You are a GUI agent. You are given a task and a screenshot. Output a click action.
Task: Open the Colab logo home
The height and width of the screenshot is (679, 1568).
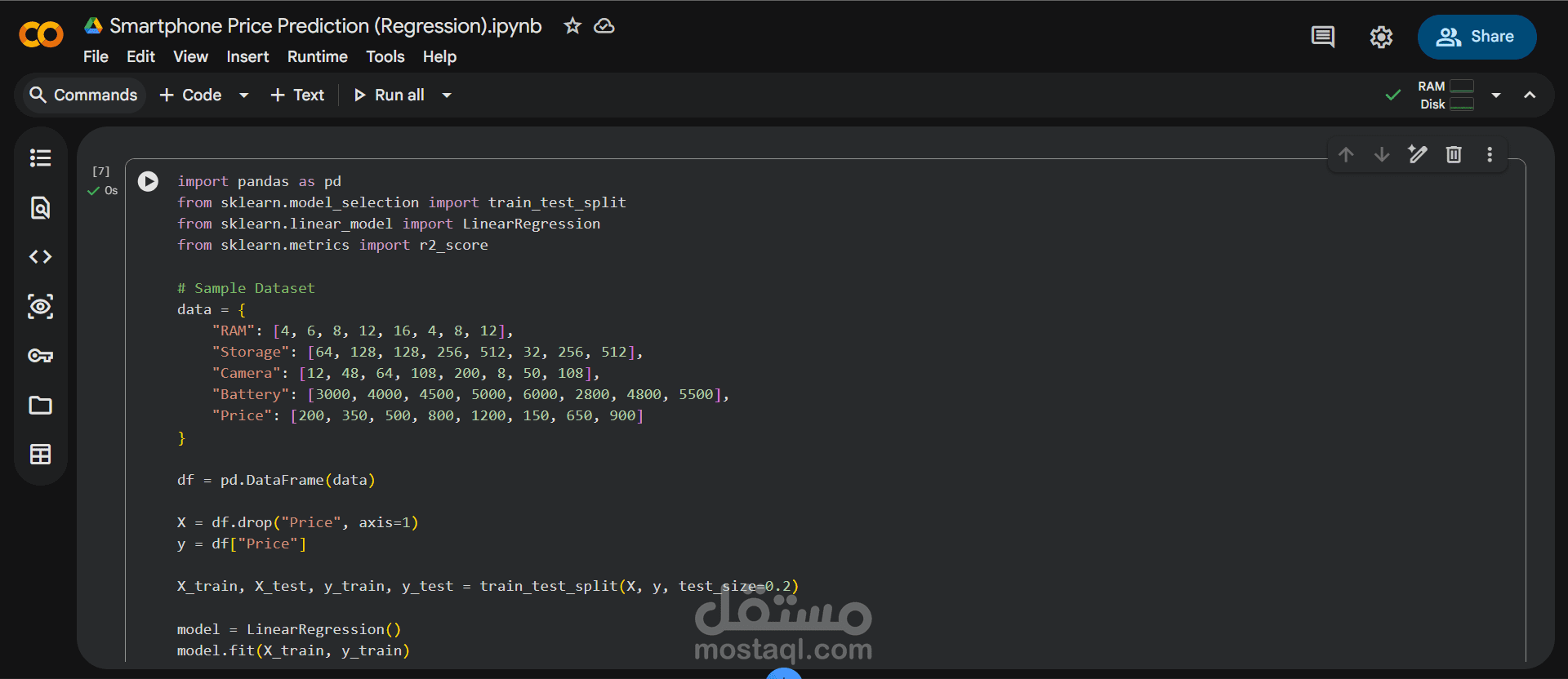pyautogui.click(x=41, y=35)
